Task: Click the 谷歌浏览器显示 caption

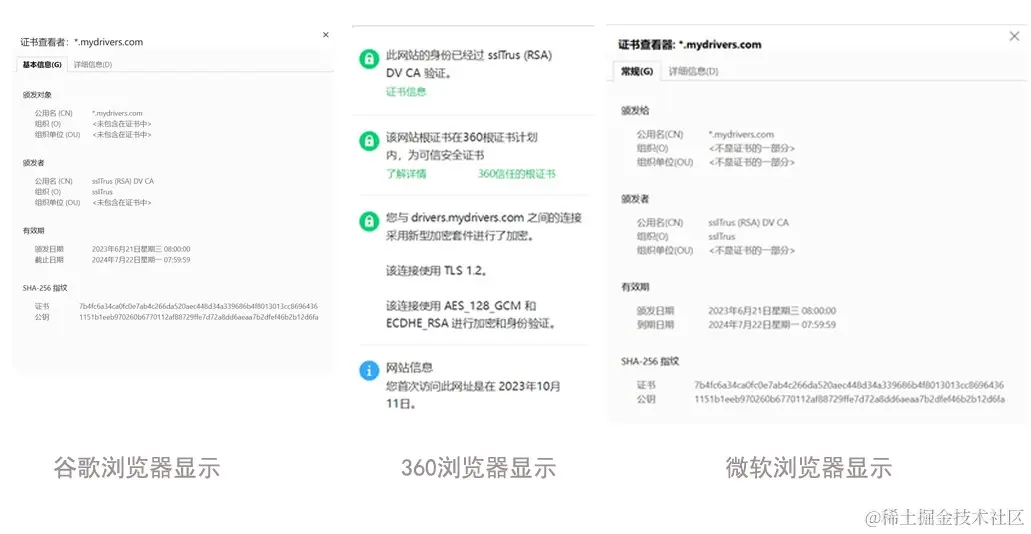Action: coord(137,468)
